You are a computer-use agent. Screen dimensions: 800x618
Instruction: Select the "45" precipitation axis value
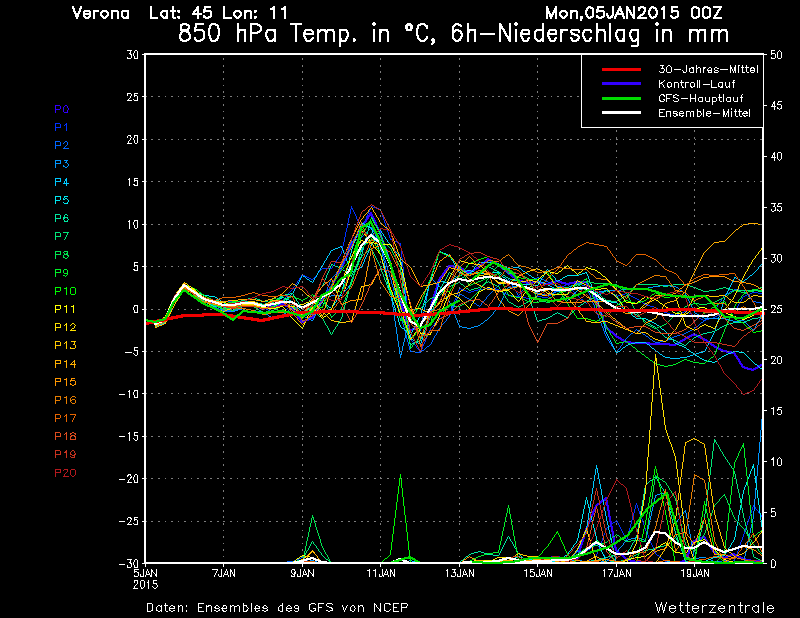pos(776,106)
